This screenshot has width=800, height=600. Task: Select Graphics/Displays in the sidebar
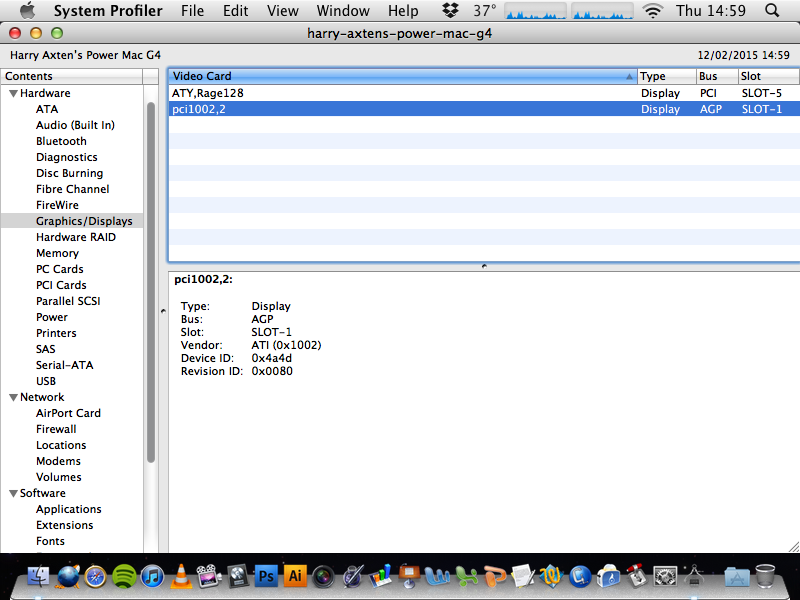(x=72, y=221)
